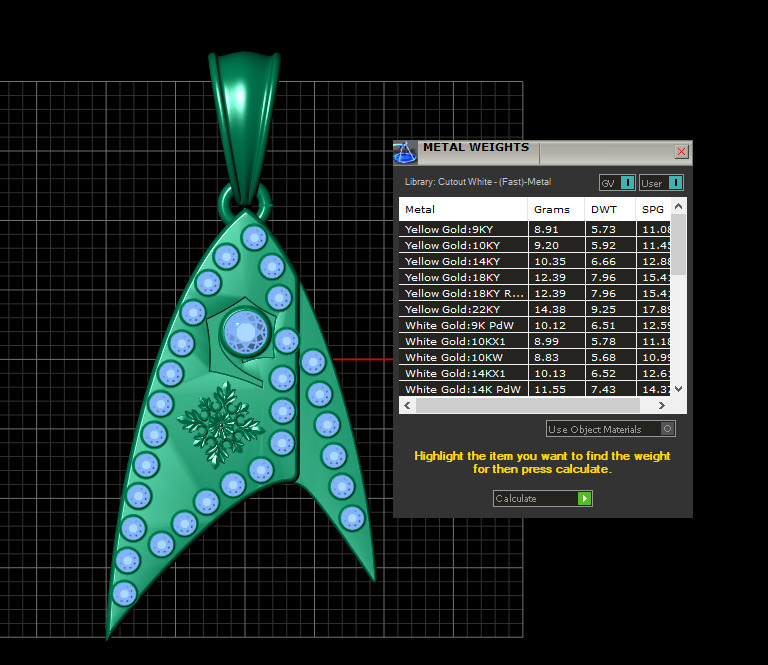This screenshot has height=665, width=768.
Task: Click the large center gemstone on the pendant
Action: (x=246, y=332)
